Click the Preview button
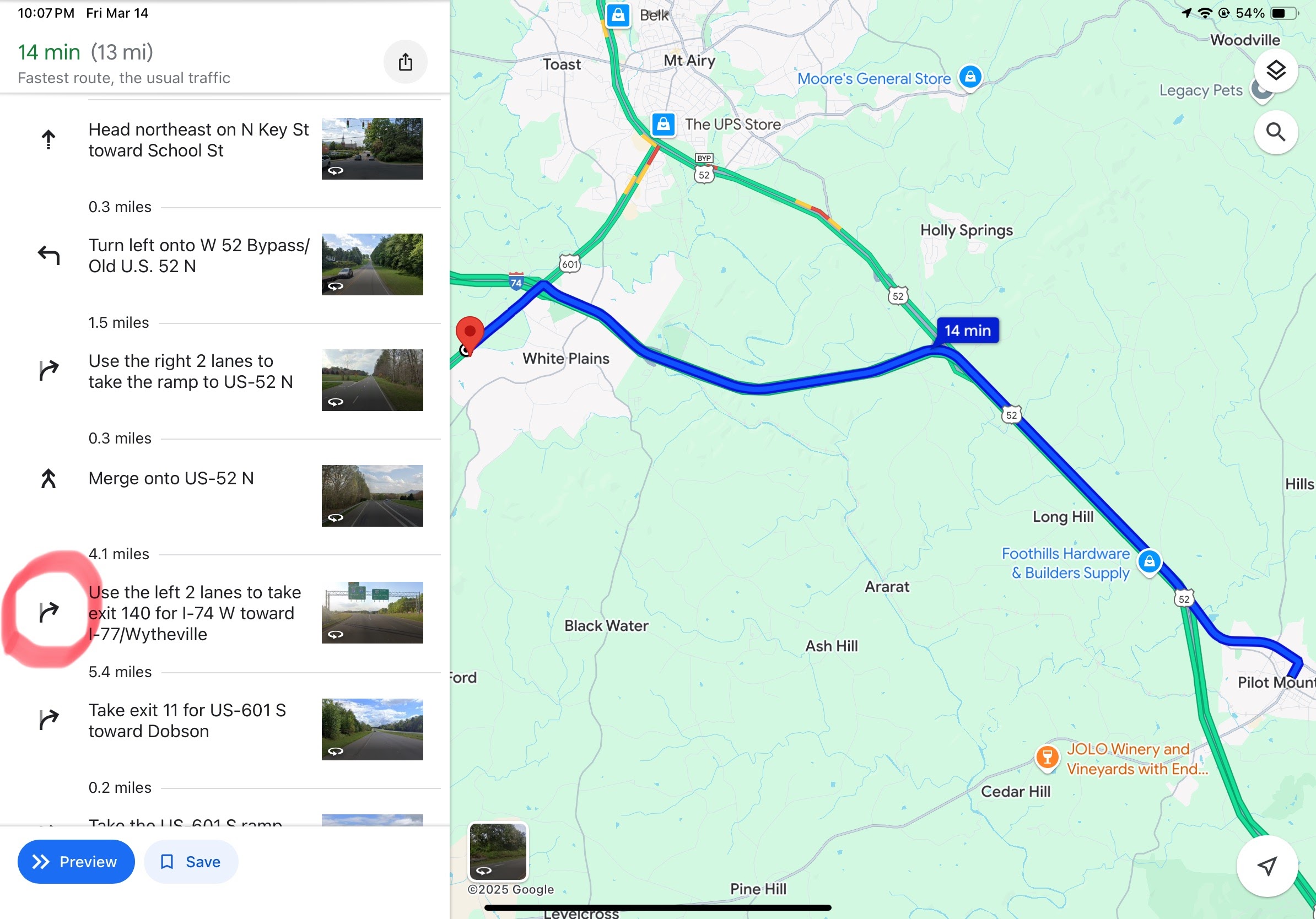 (76, 861)
